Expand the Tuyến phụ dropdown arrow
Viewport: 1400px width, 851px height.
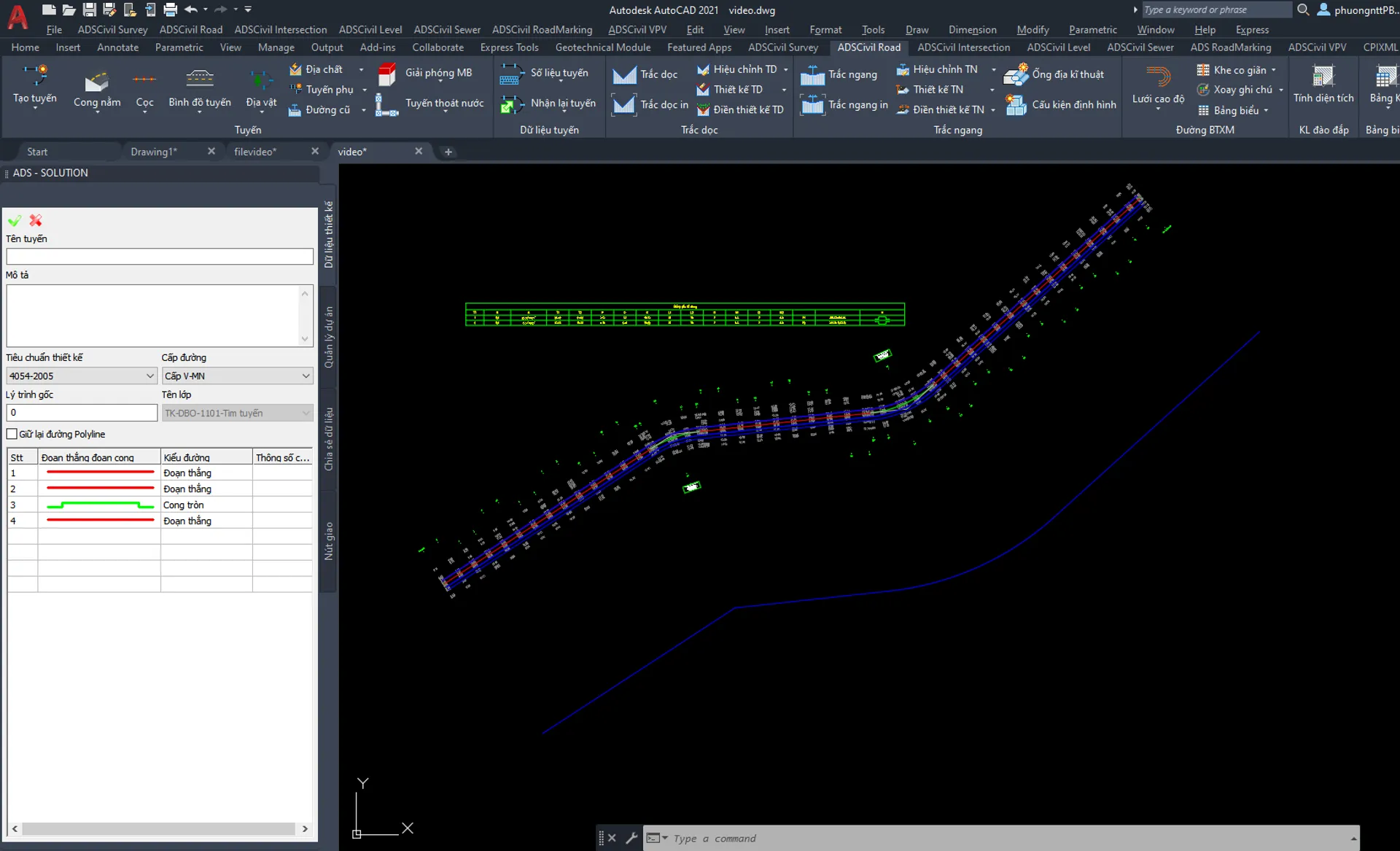point(365,90)
